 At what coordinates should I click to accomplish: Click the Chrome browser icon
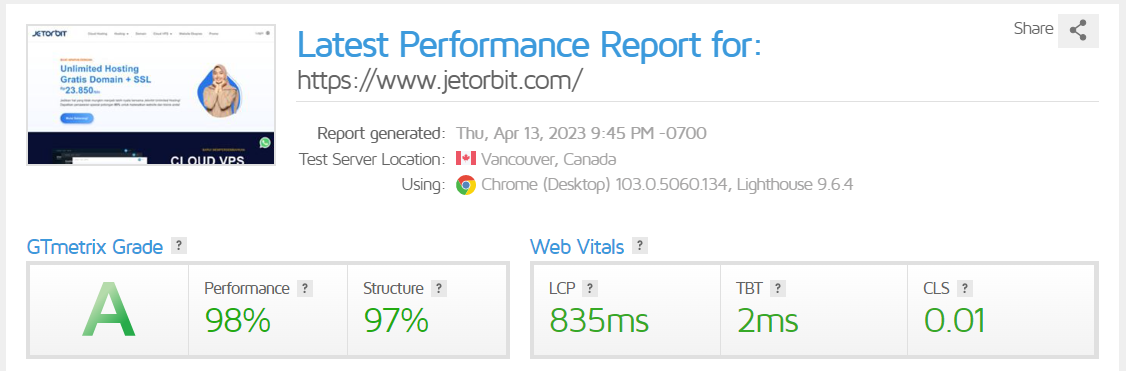466,185
